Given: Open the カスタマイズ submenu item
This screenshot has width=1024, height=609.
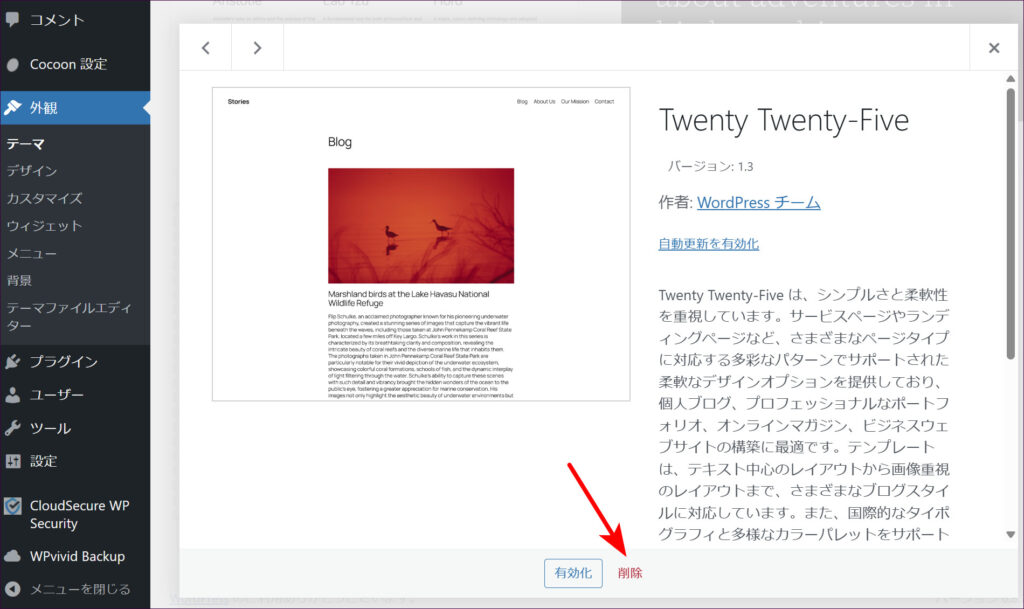Looking at the screenshot, I should [x=44, y=199].
